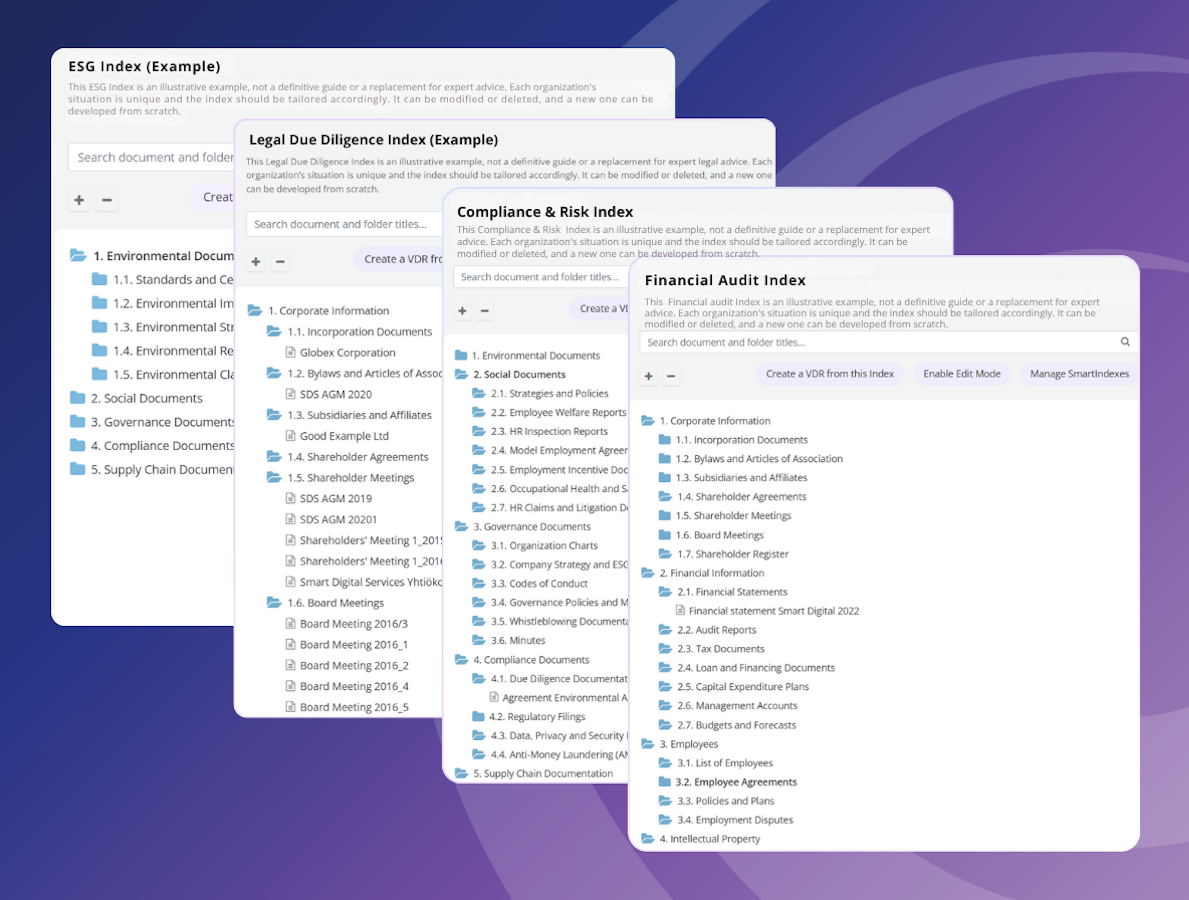
Task: Collapse the 1.6. Board Meetings folder
Action: coord(274,603)
